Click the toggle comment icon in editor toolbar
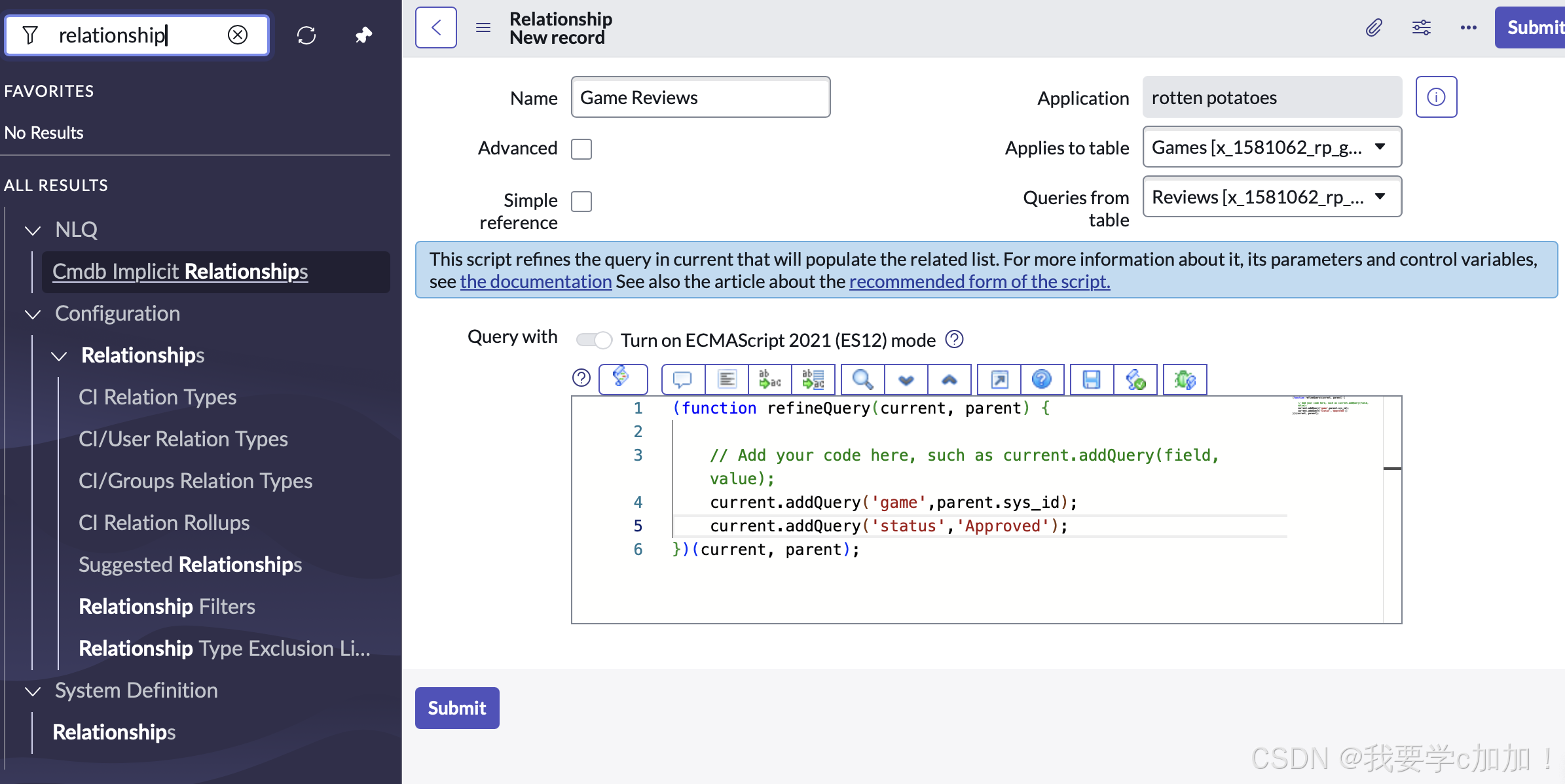Viewport: 1565px width, 784px height. (682, 380)
